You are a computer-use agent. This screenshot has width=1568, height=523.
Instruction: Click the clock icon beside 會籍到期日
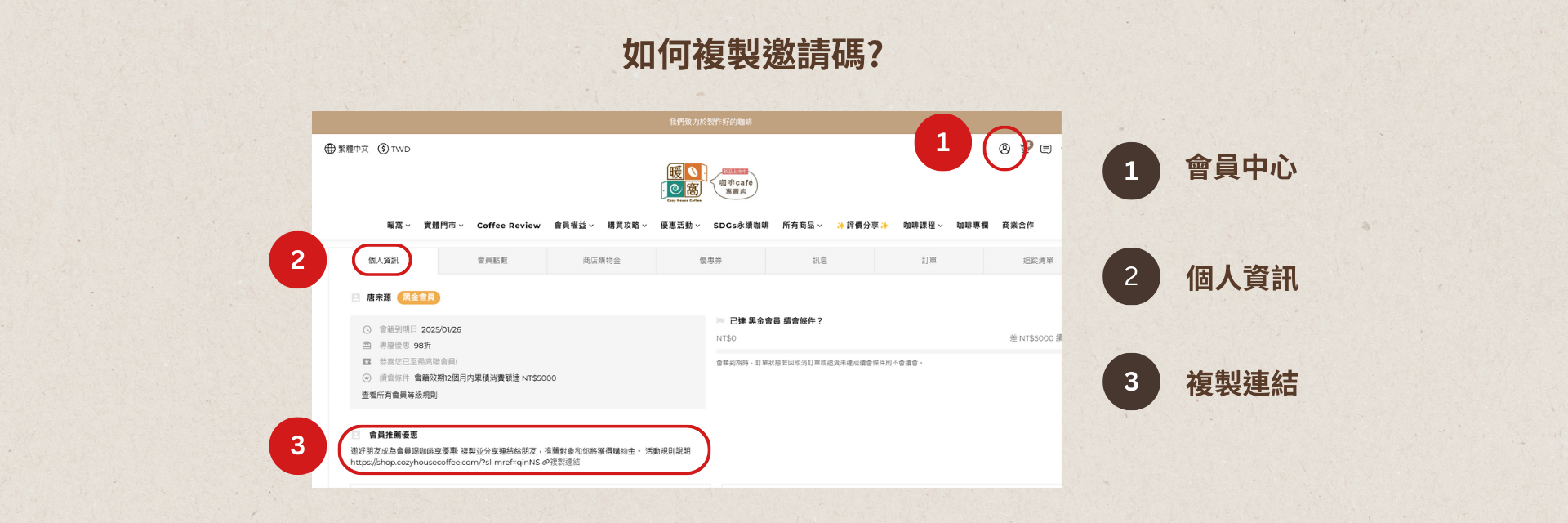[x=367, y=329]
